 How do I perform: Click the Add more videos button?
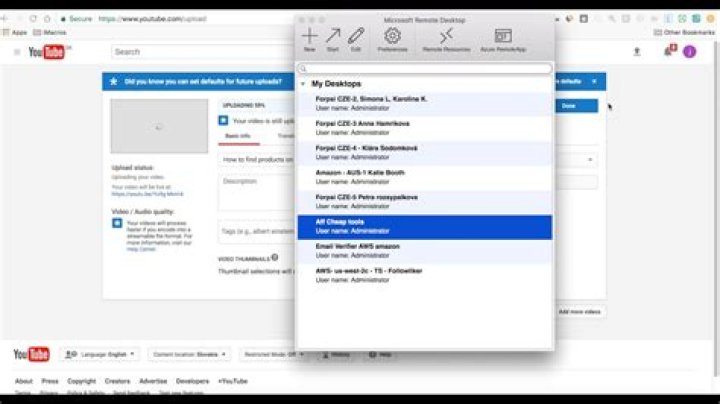[x=578, y=312]
